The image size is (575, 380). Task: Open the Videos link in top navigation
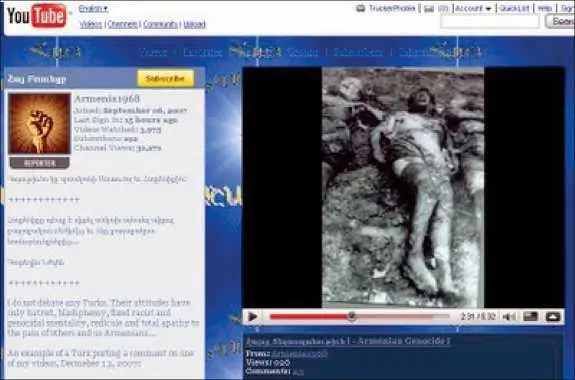point(91,25)
